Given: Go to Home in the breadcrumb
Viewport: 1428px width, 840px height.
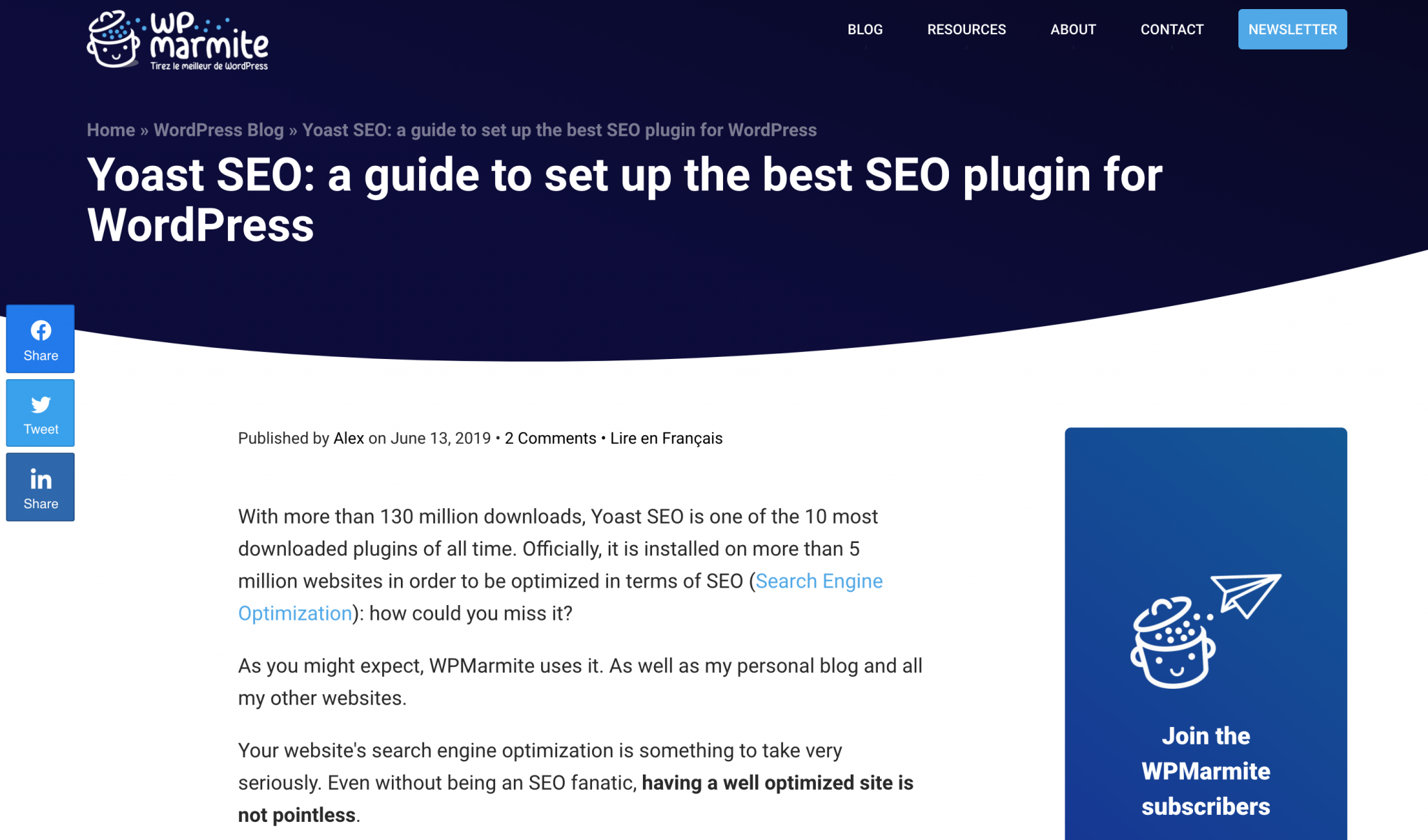Looking at the screenshot, I should point(111,130).
